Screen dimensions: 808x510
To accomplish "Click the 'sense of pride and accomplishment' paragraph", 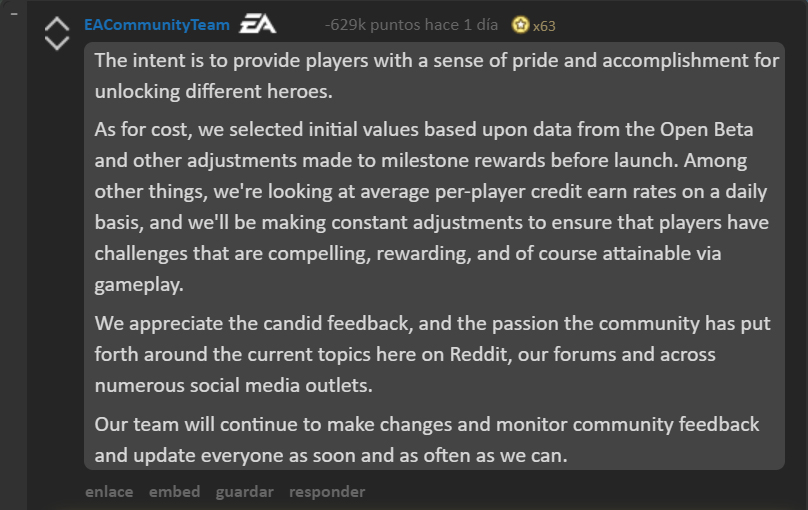I will [x=436, y=76].
